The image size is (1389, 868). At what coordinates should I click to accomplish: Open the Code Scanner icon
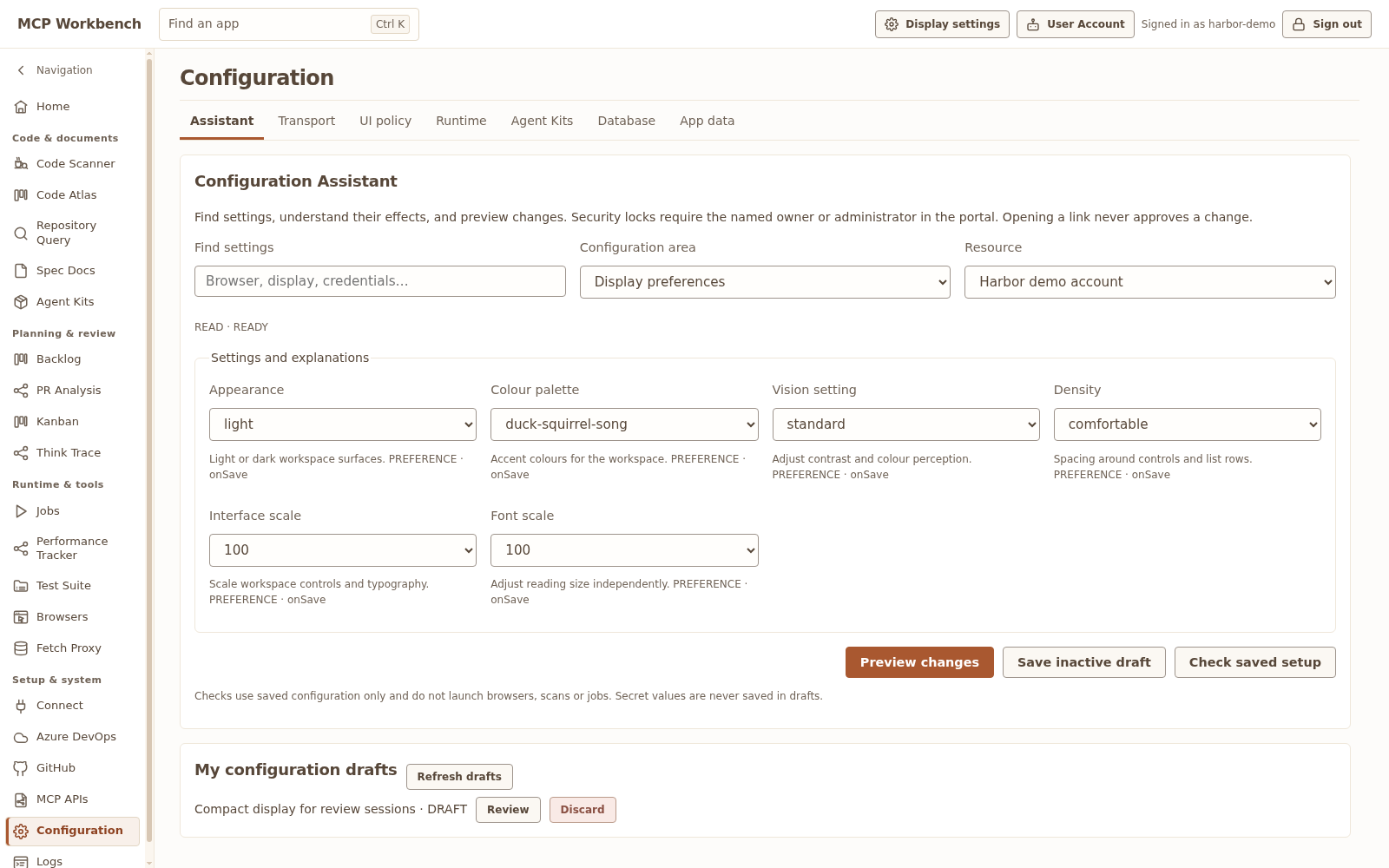[21, 164]
